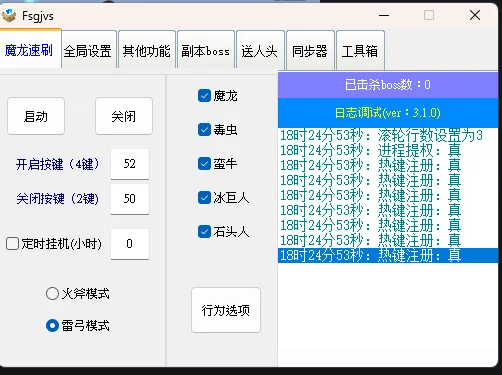This screenshot has height=375, width=502.
Task: Select the 火斧模式 radio button
Action: click(52, 294)
